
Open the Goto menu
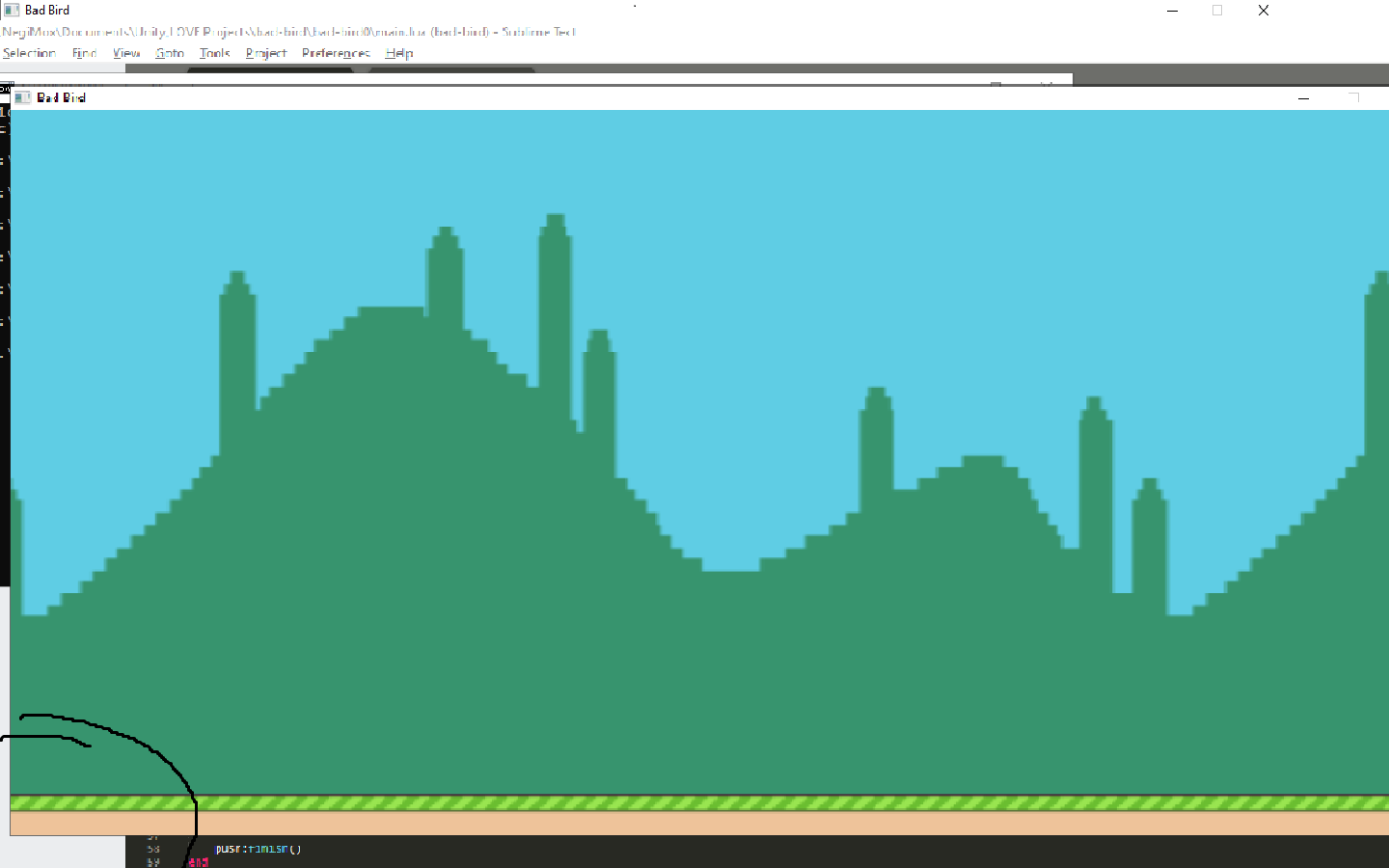coord(170,53)
